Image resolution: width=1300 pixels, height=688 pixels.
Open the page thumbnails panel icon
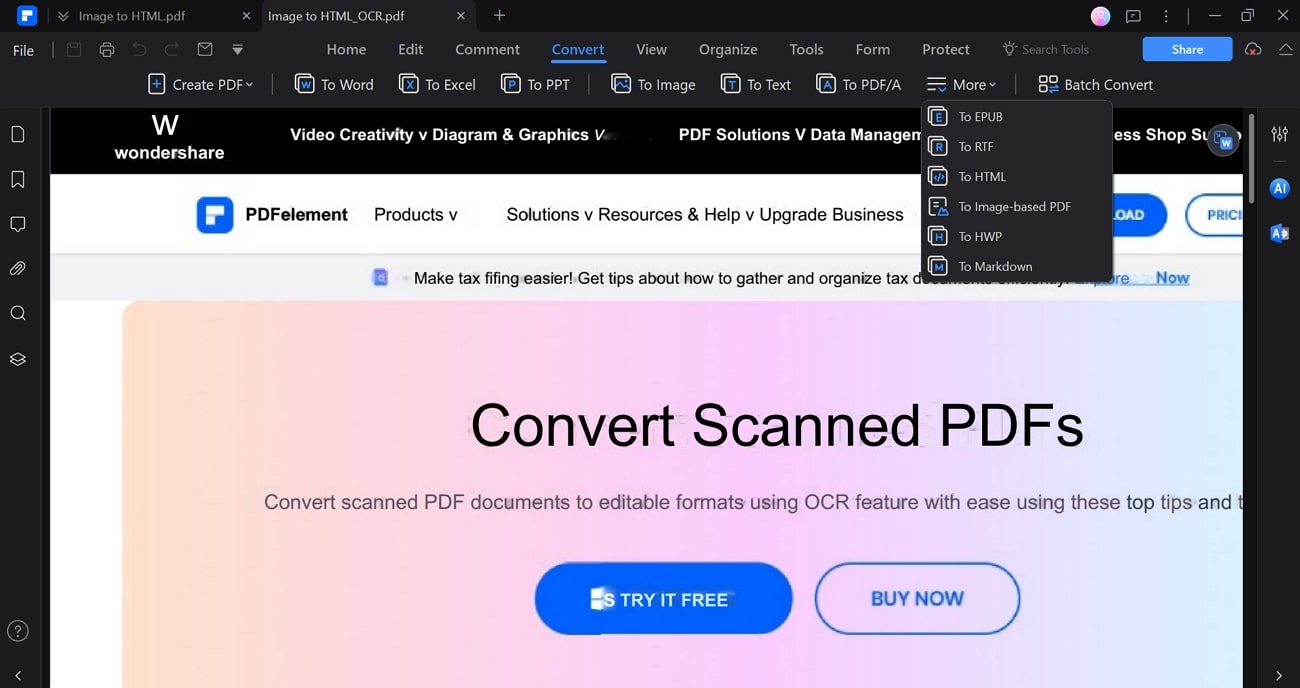[18, 134]
